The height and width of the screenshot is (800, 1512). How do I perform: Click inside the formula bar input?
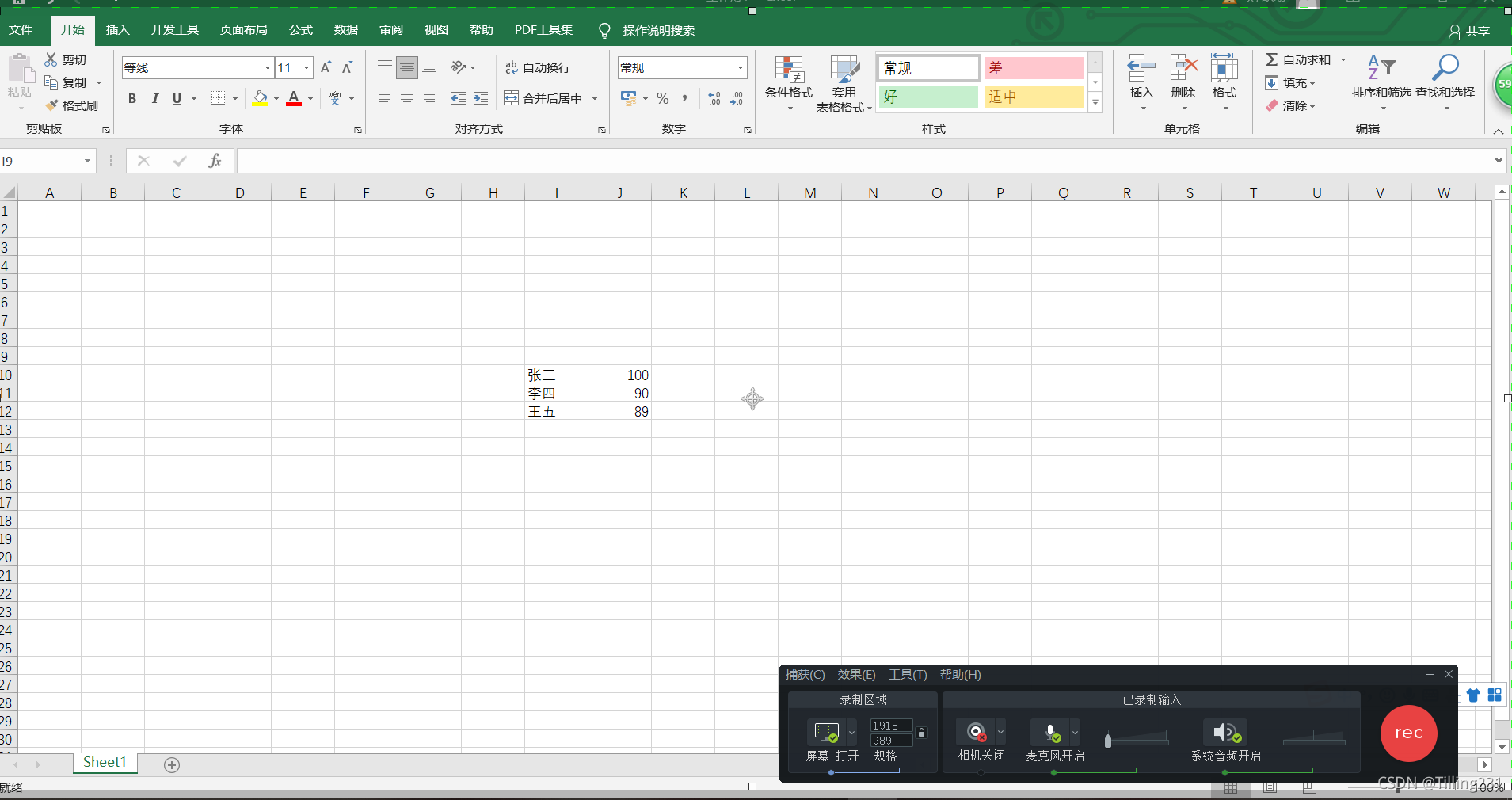(864, 161)
